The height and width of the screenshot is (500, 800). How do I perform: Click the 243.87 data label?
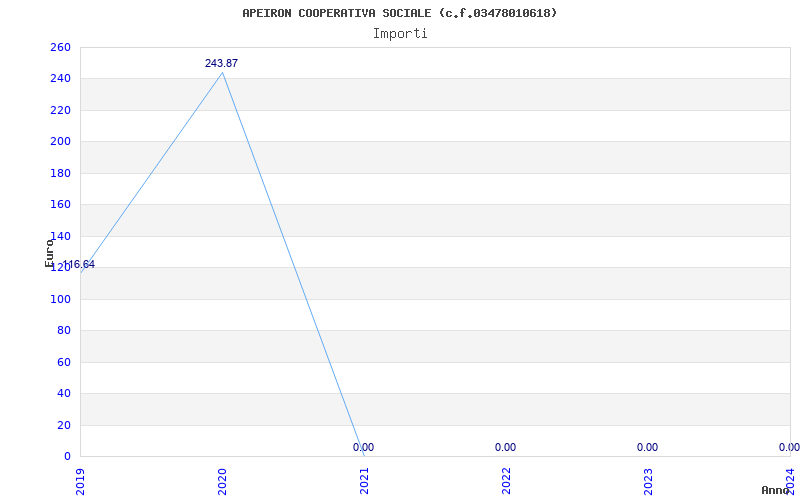coord(221,63)
